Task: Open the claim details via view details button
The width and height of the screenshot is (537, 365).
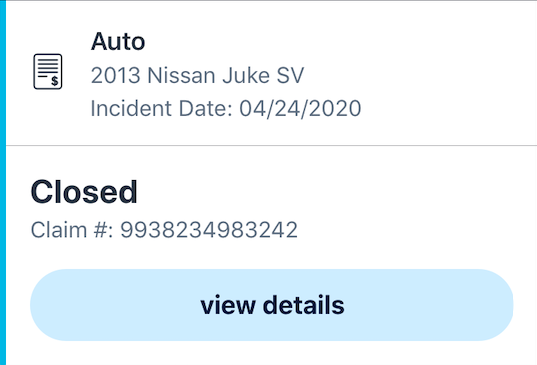Action: pyautogui.click(x=272, y=305)
